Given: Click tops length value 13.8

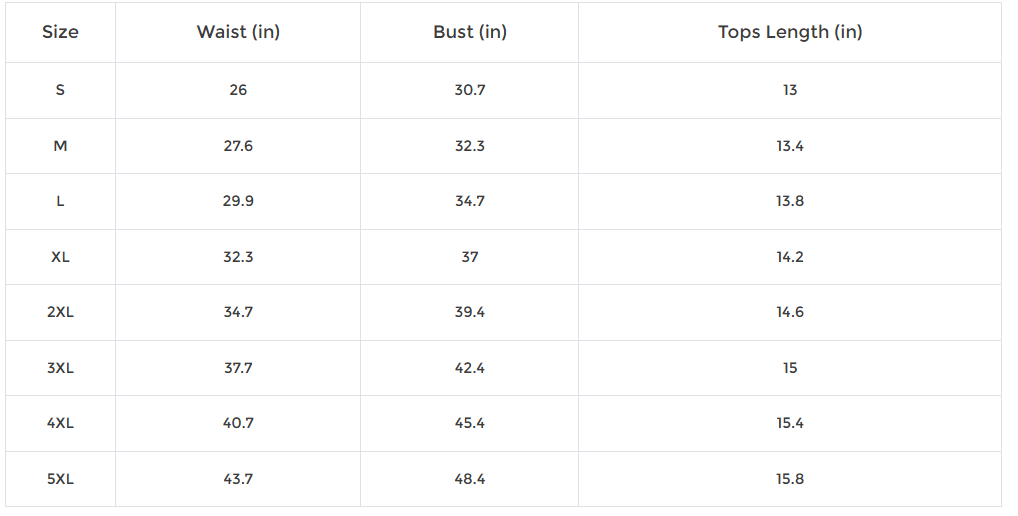Looking at the screenshot, I should 790,201.
